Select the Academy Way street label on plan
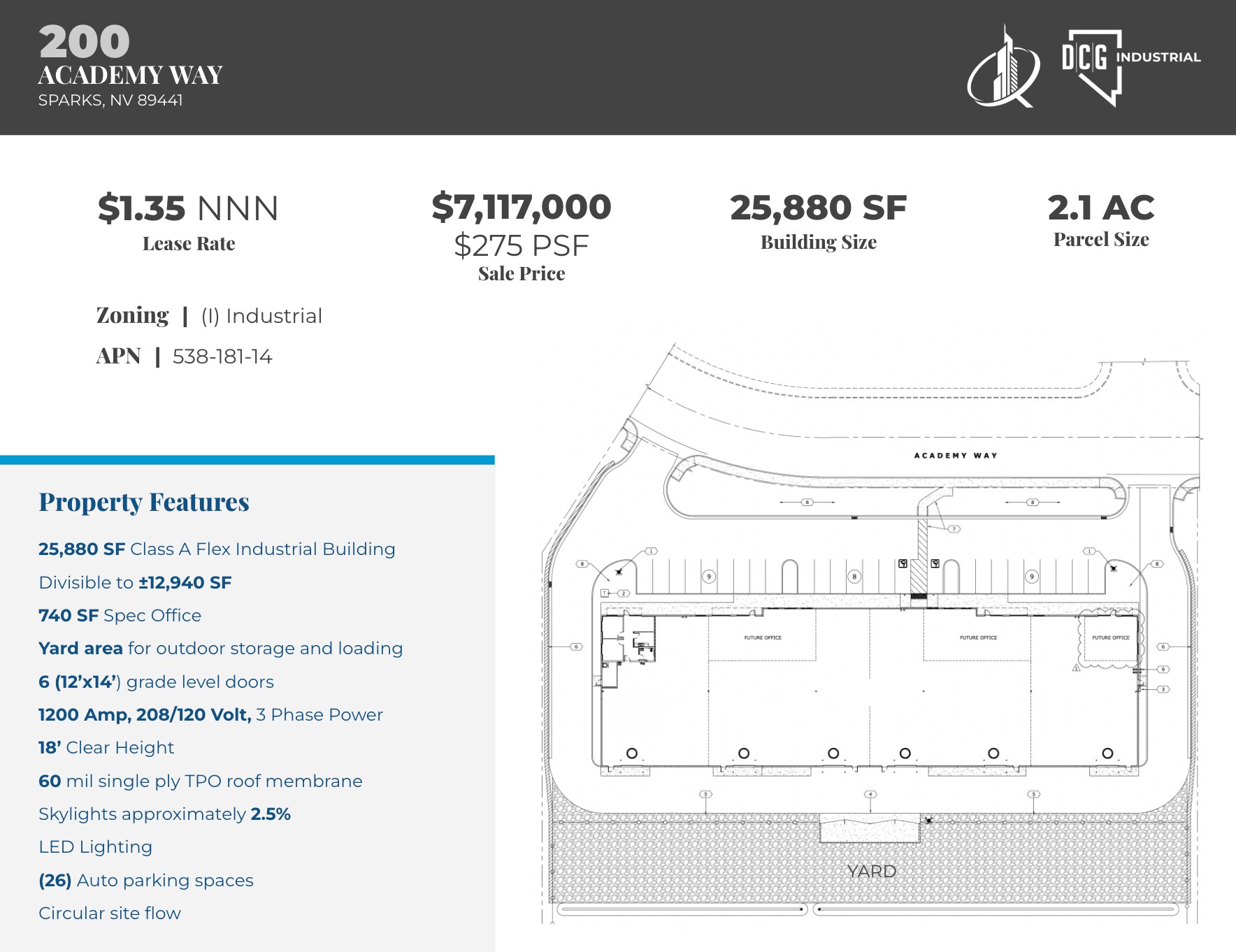The height and width of the screenshot is (952, 1236). tap(956, 454)
